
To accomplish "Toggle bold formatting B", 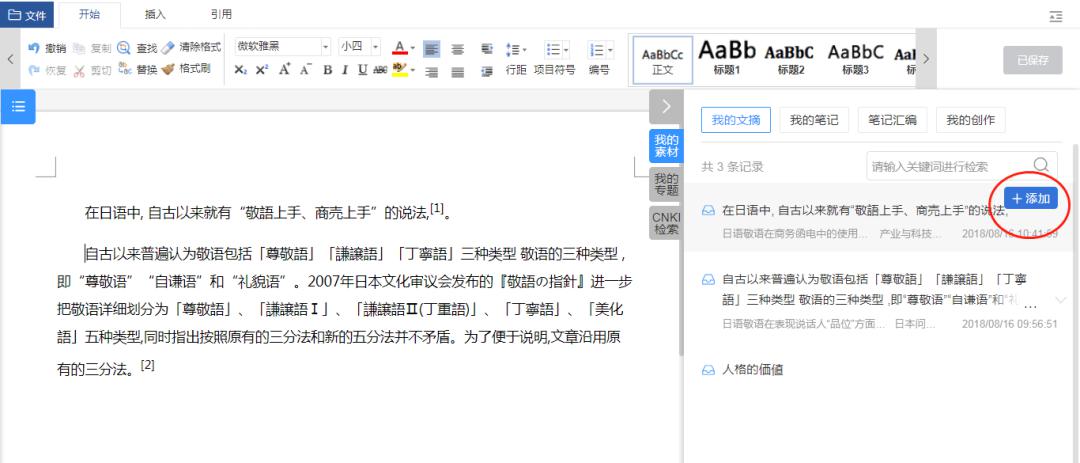I will [x=327, y=70].
